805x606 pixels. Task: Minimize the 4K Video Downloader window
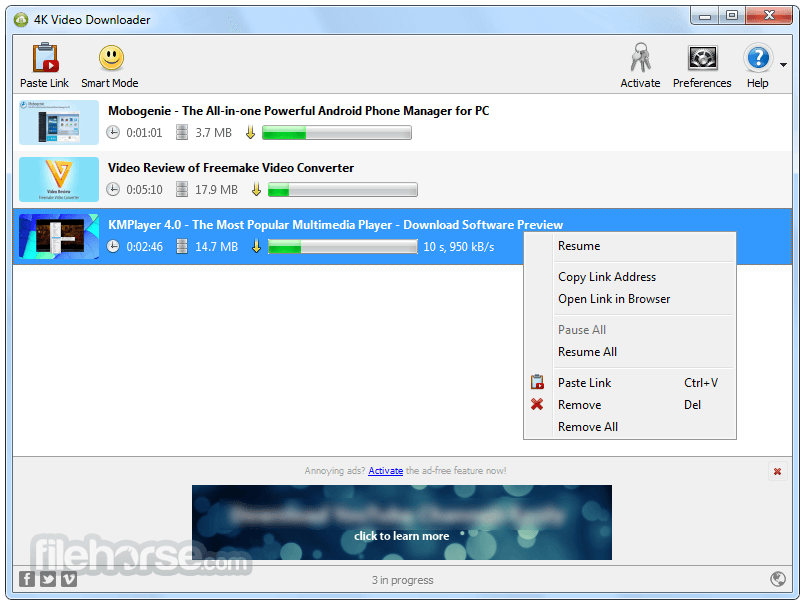[704, 16]
